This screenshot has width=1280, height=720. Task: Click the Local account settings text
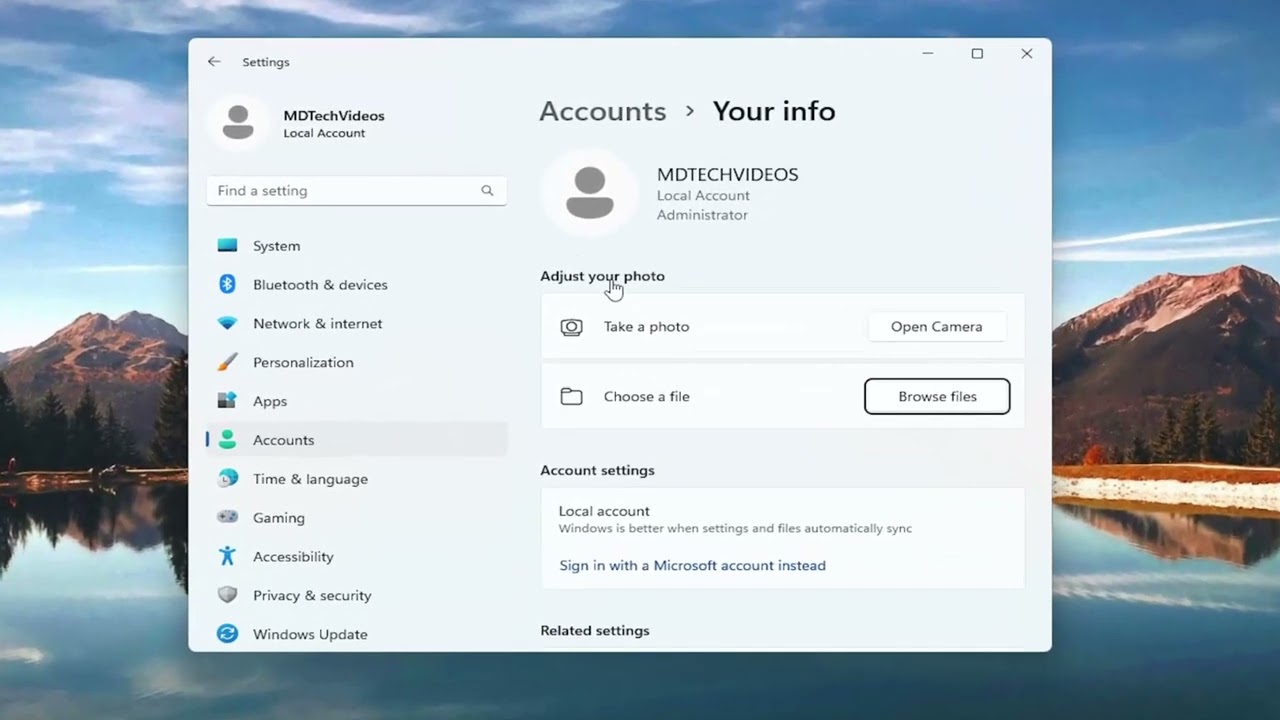[604, 511]
